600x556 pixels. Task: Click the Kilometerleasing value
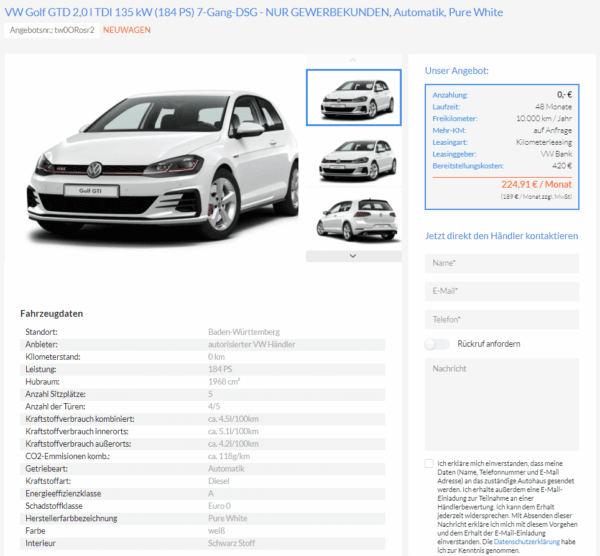click(x=544, y=142)
